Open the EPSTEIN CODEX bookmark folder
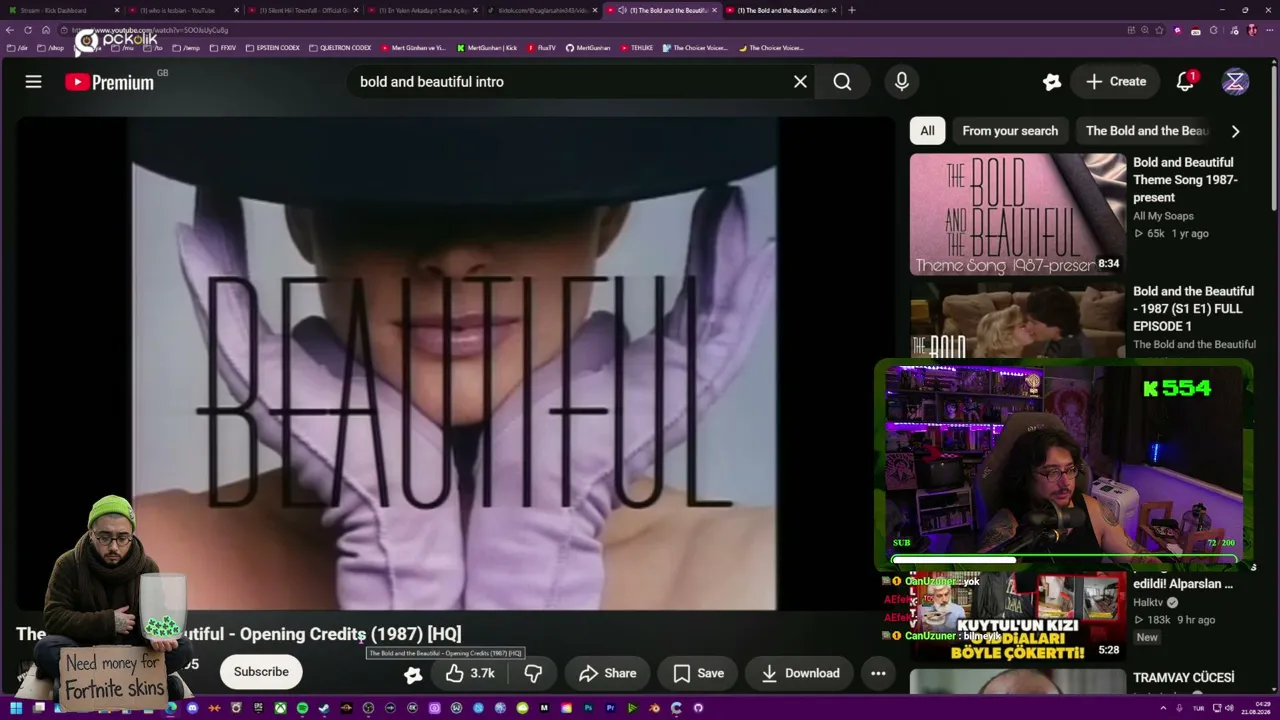 pyautogui.click(x=272, y=48)
